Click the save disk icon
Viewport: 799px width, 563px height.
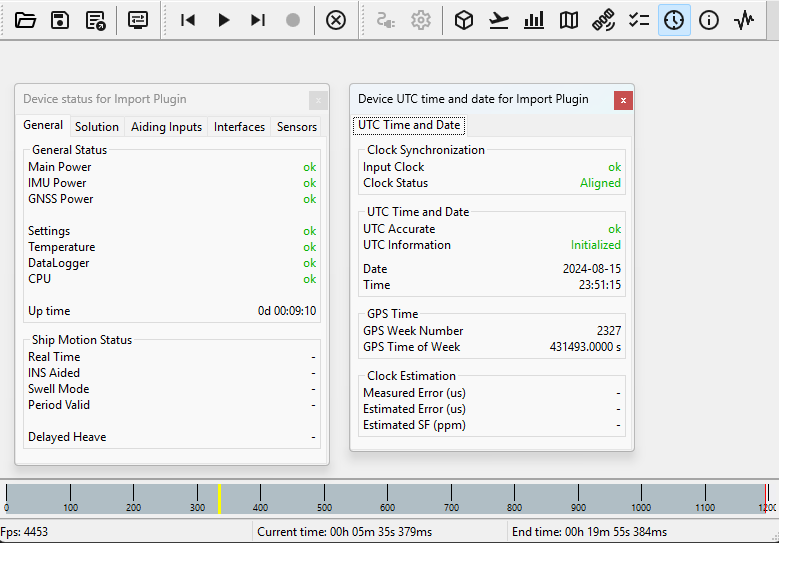coord(60,20)
